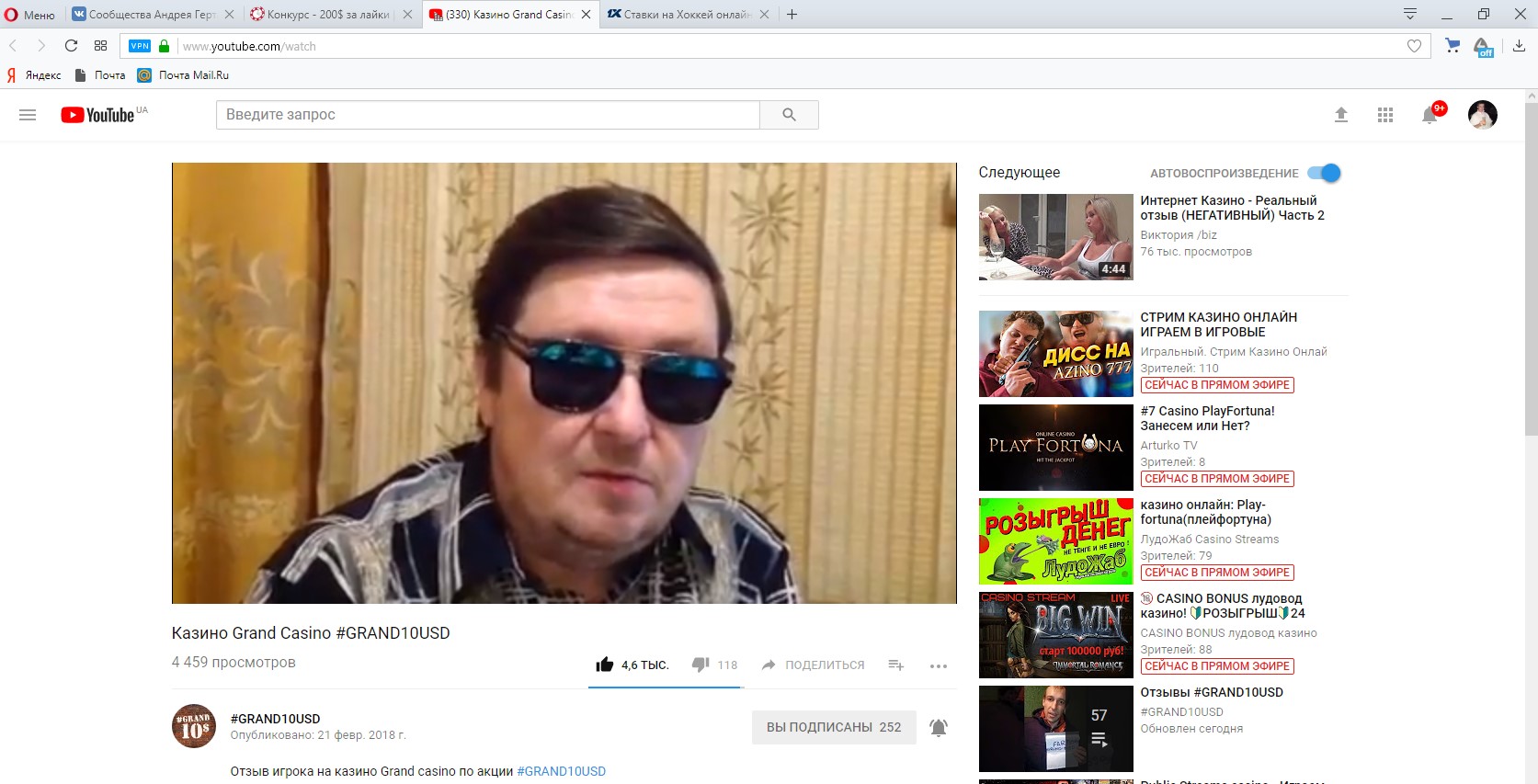Close the Казино Grand Casino tab

[x=586, y=15]
